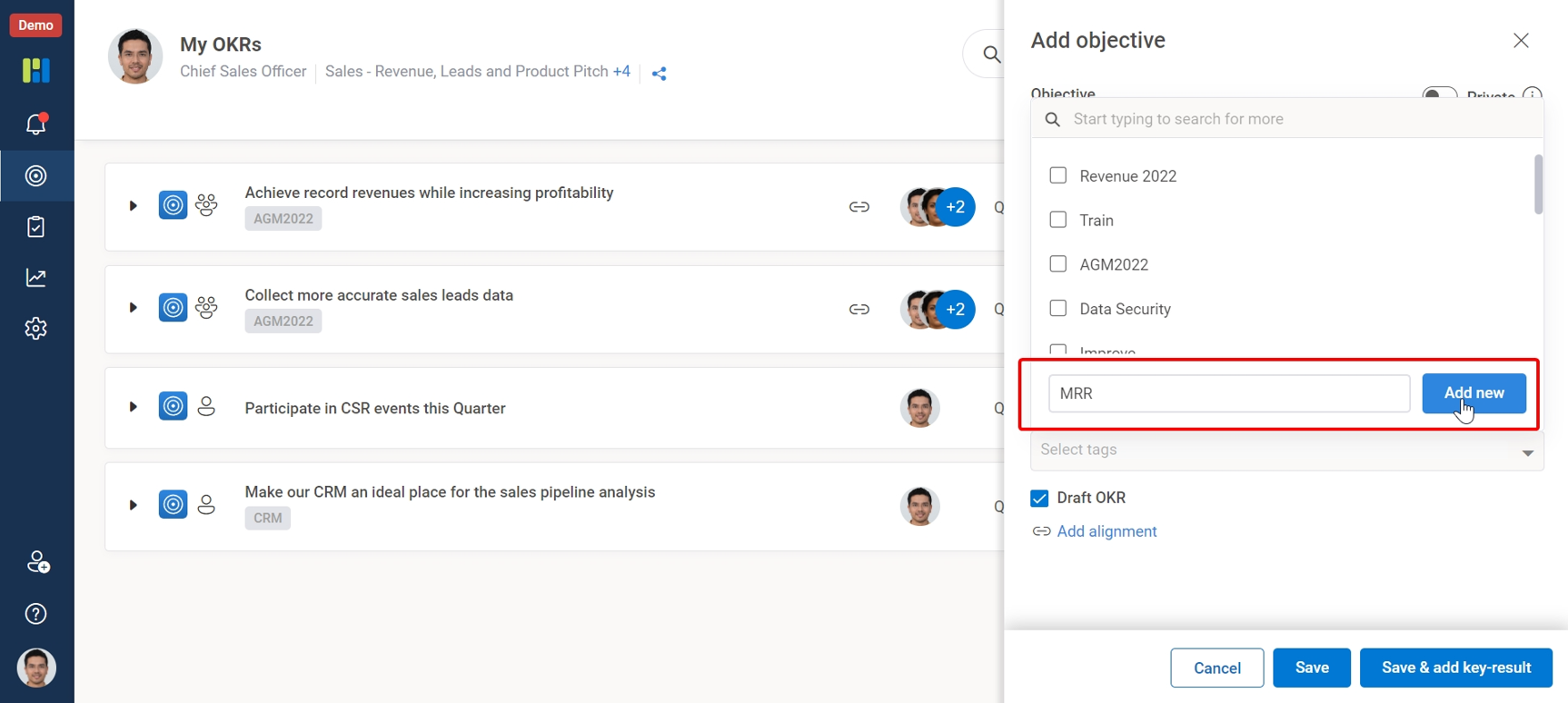Click the share icon beside team names
Screen dimensions: 1568x703
click(x=660, y=74)
